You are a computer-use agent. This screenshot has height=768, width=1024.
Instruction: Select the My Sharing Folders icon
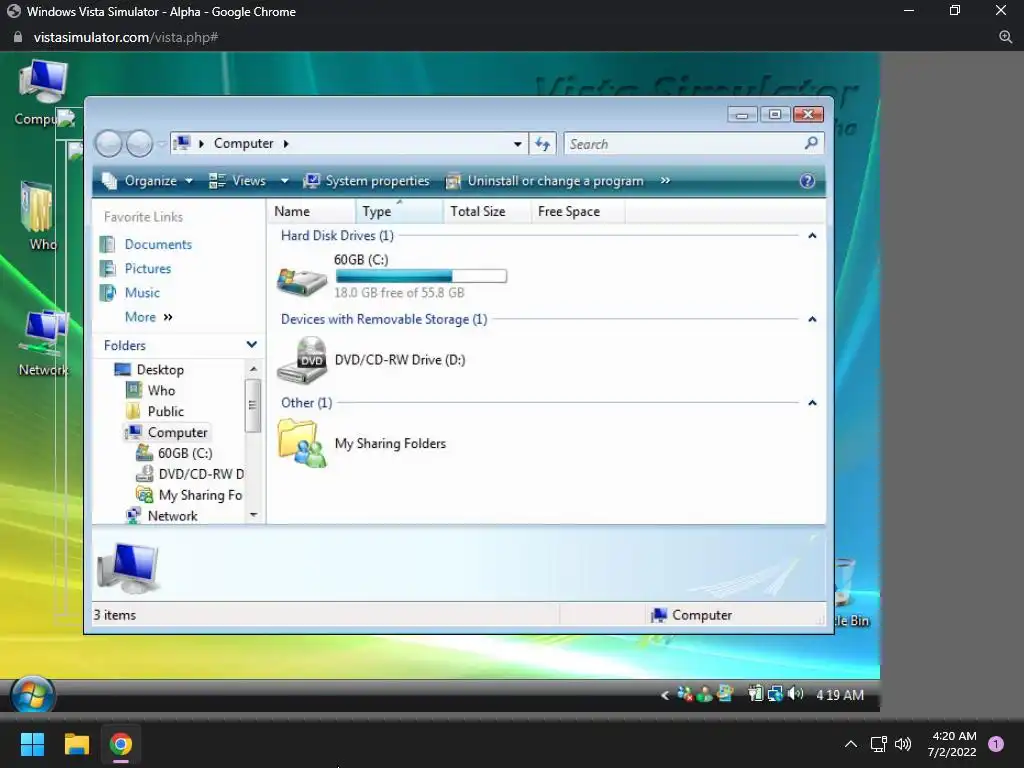pos(302,443)
